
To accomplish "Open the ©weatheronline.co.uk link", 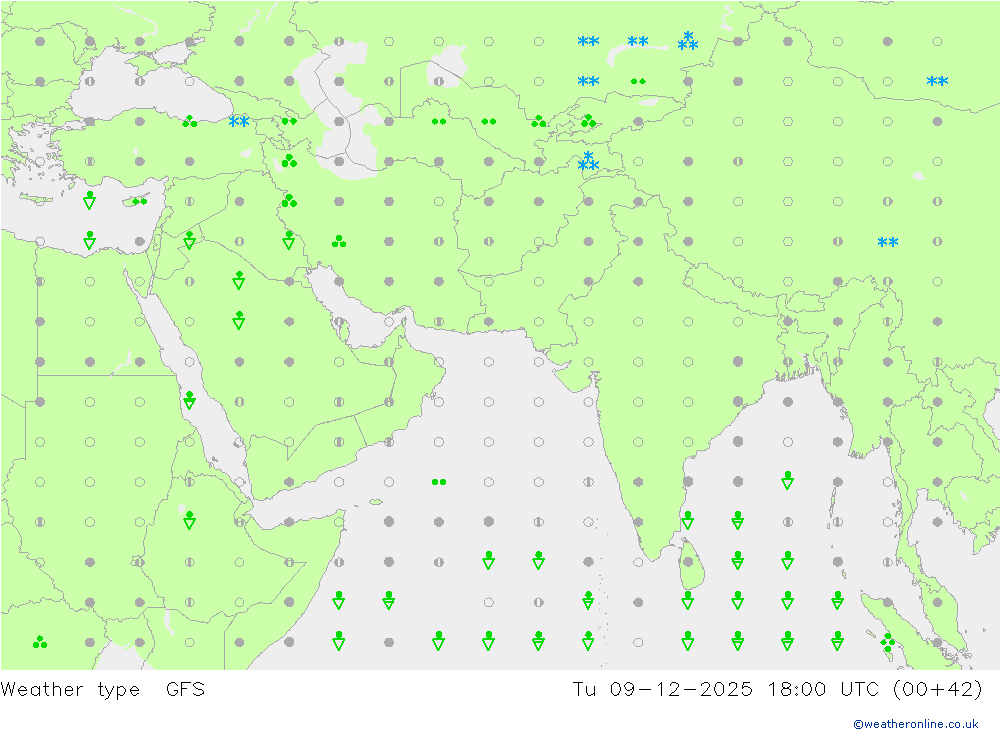I will click(915, 724).
